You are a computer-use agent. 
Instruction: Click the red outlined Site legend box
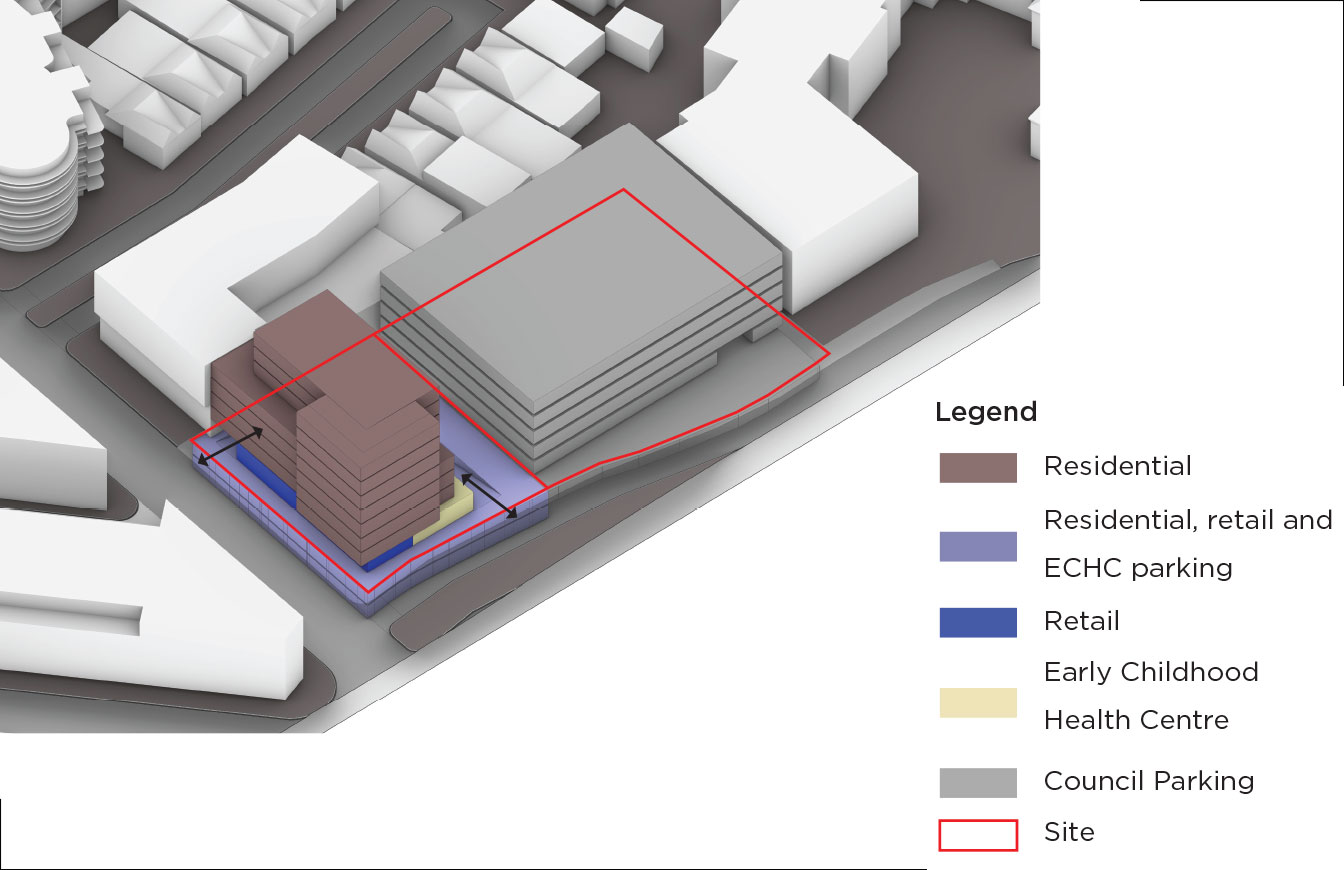[977, 834]
